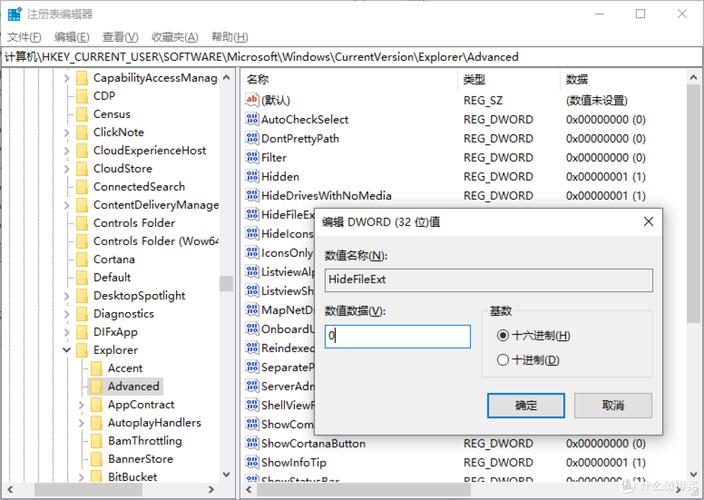Click the value list scroll up arrow
Viewport: 704px width, 500px height.
[x=693, y=78]
